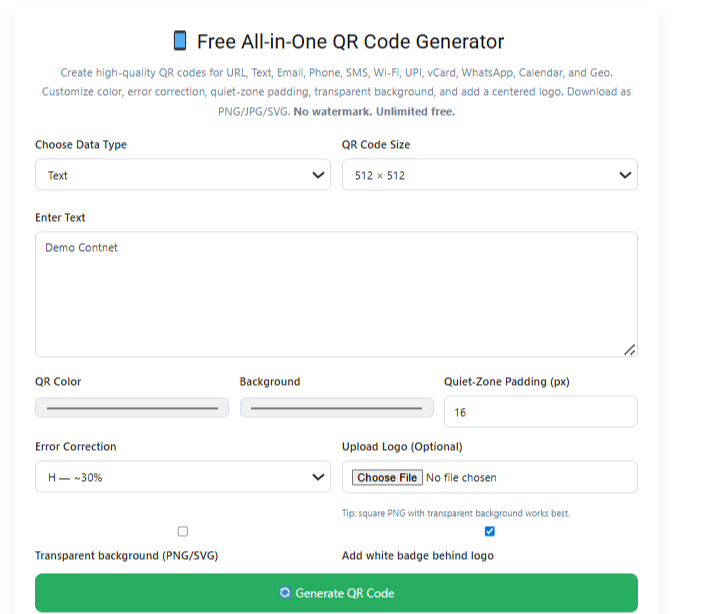Click the chevron arrow on QR Code Size
This screenshot has height=614, width=703.
625,175
